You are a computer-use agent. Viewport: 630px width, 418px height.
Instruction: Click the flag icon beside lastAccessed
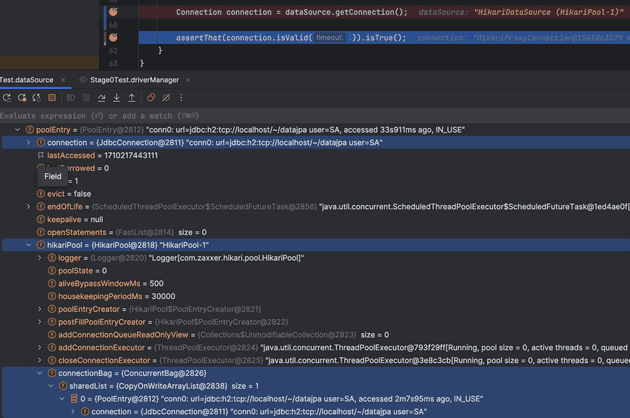coord(41,155)
